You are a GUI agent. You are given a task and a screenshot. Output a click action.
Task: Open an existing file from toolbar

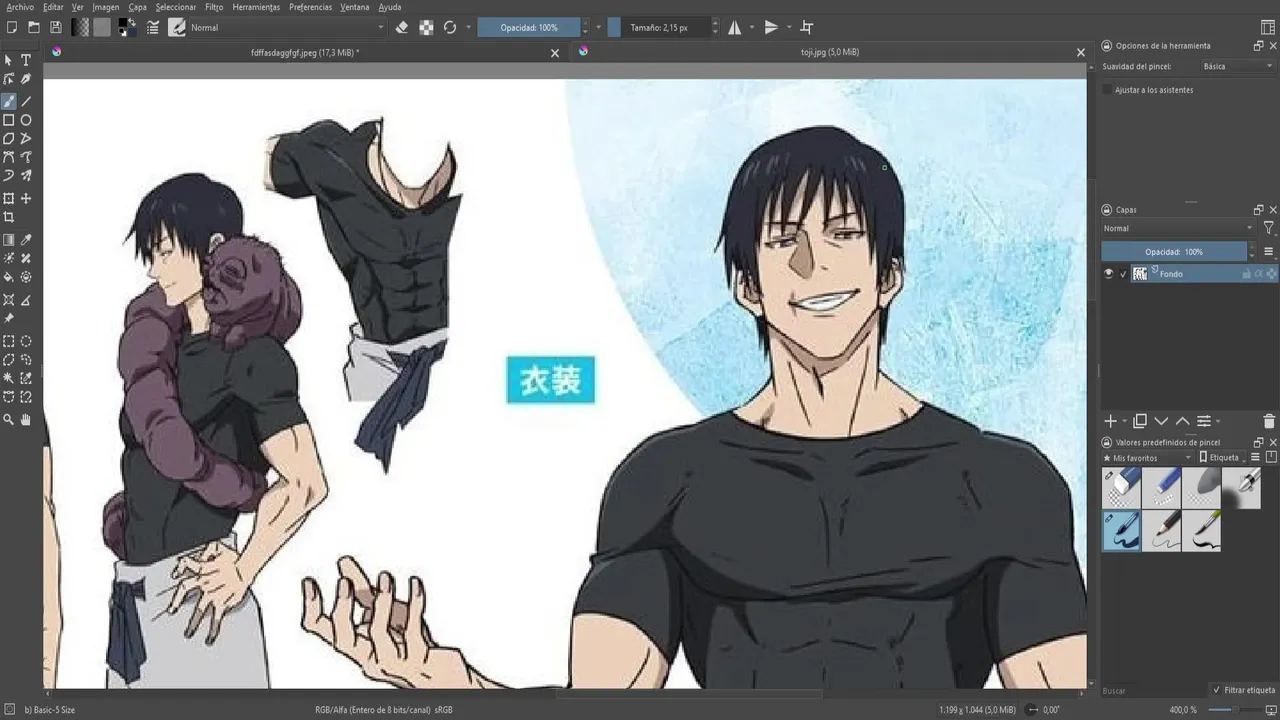click(33, 27)
